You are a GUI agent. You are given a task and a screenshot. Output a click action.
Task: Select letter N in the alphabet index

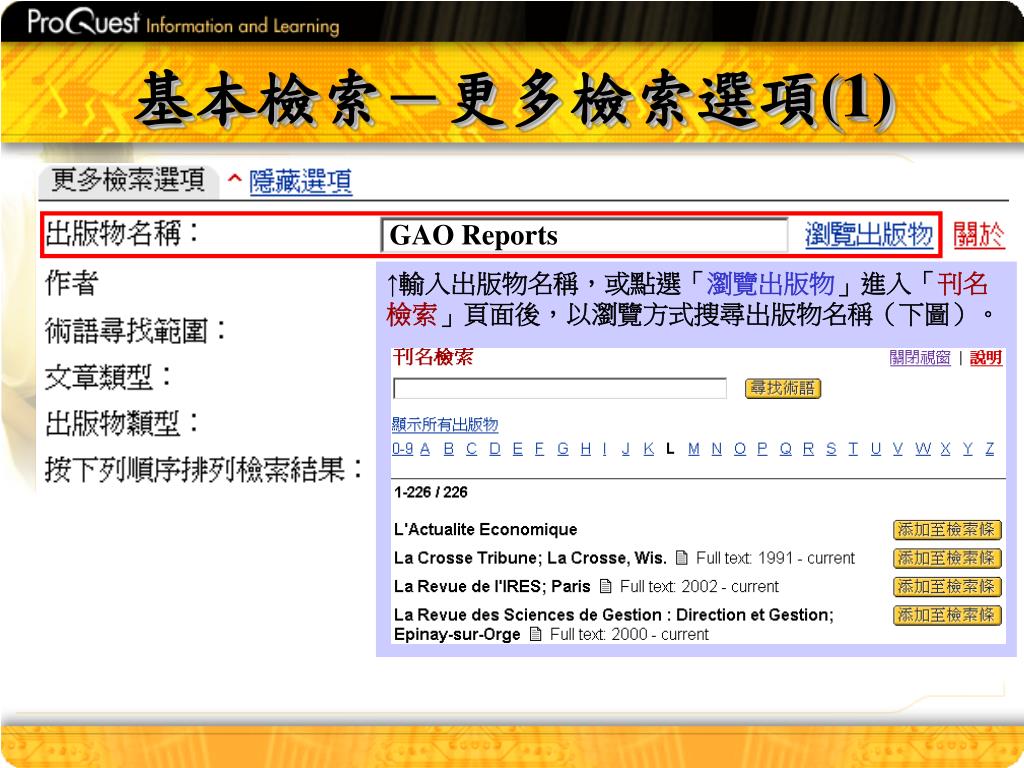[717, 449]
